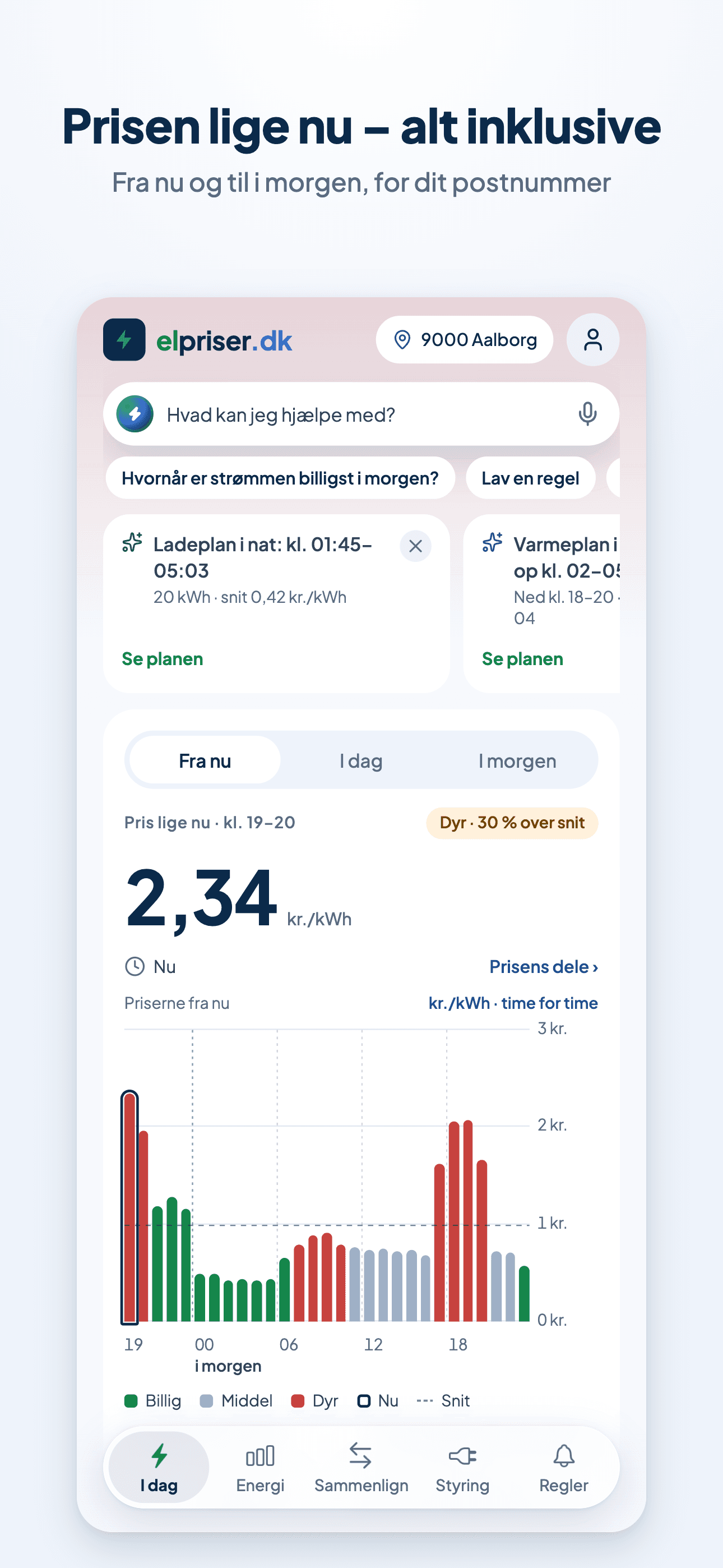723x1568 pixels.
Task: Dismiss the Ladeplan i nat card
Action: click(416, 546)
